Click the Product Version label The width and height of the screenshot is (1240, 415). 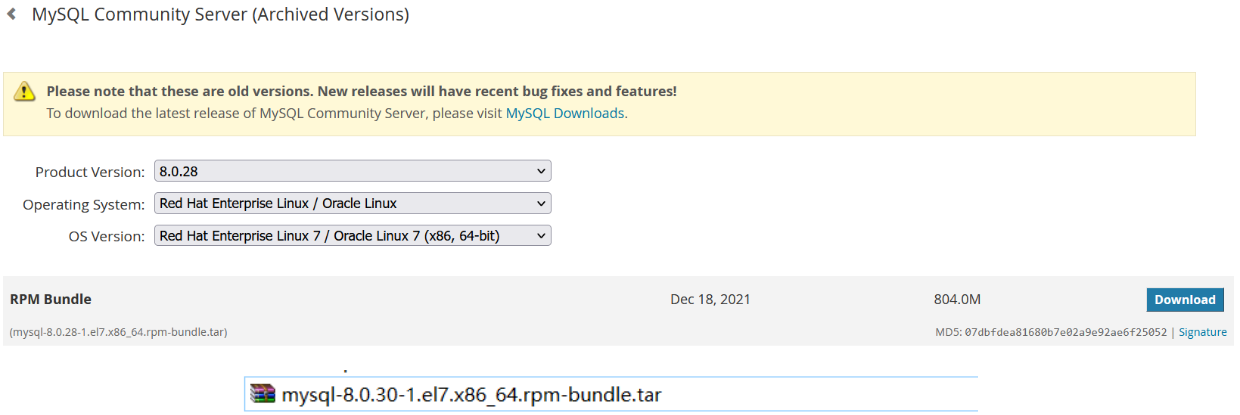click(x=90, y=172)
